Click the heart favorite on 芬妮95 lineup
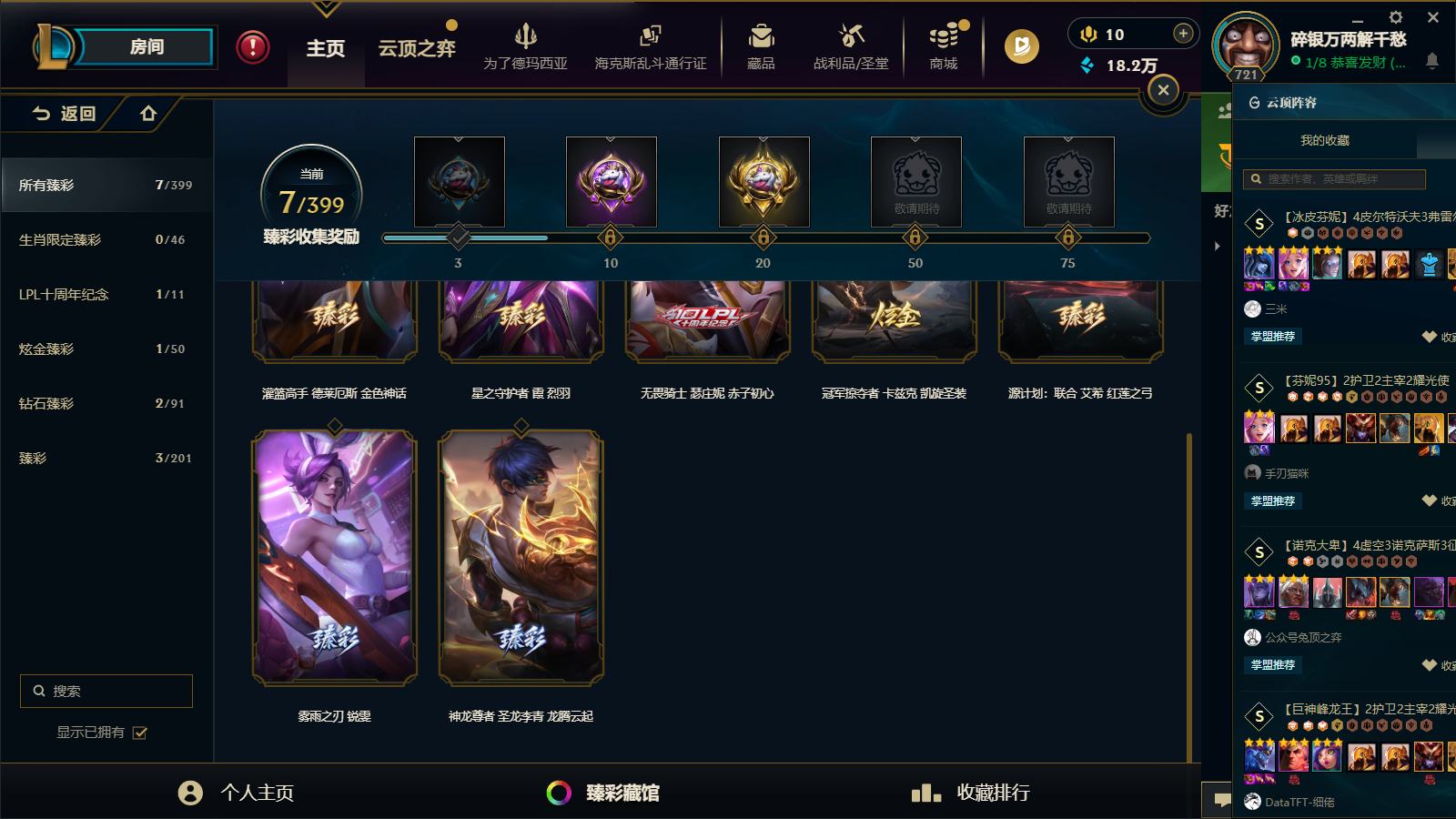 coord(1430,500)
